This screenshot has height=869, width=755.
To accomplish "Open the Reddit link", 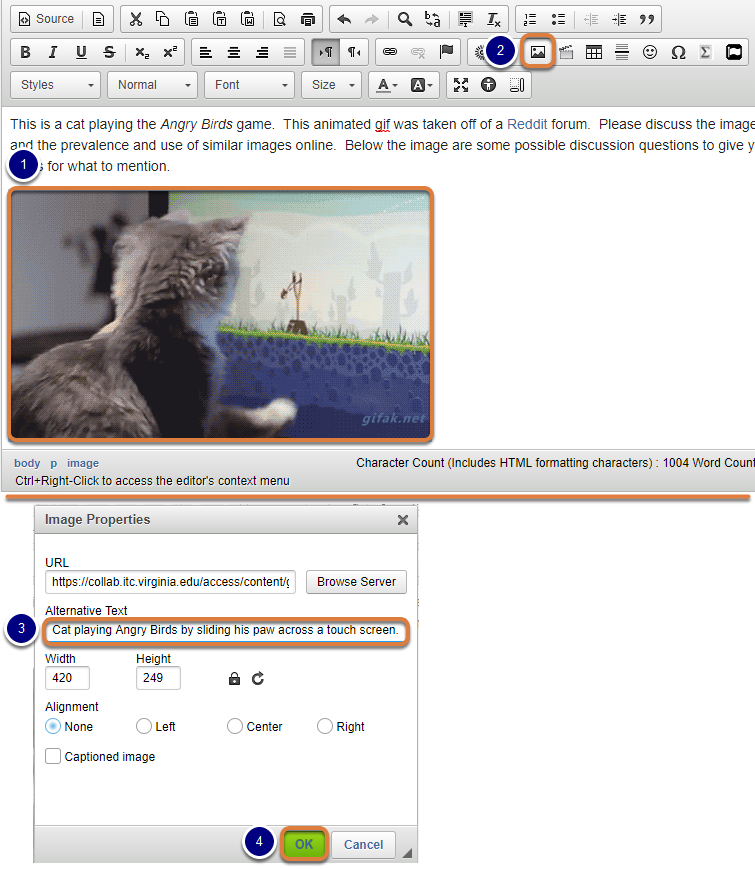I will pyautogui.click(x=527, y=124).
